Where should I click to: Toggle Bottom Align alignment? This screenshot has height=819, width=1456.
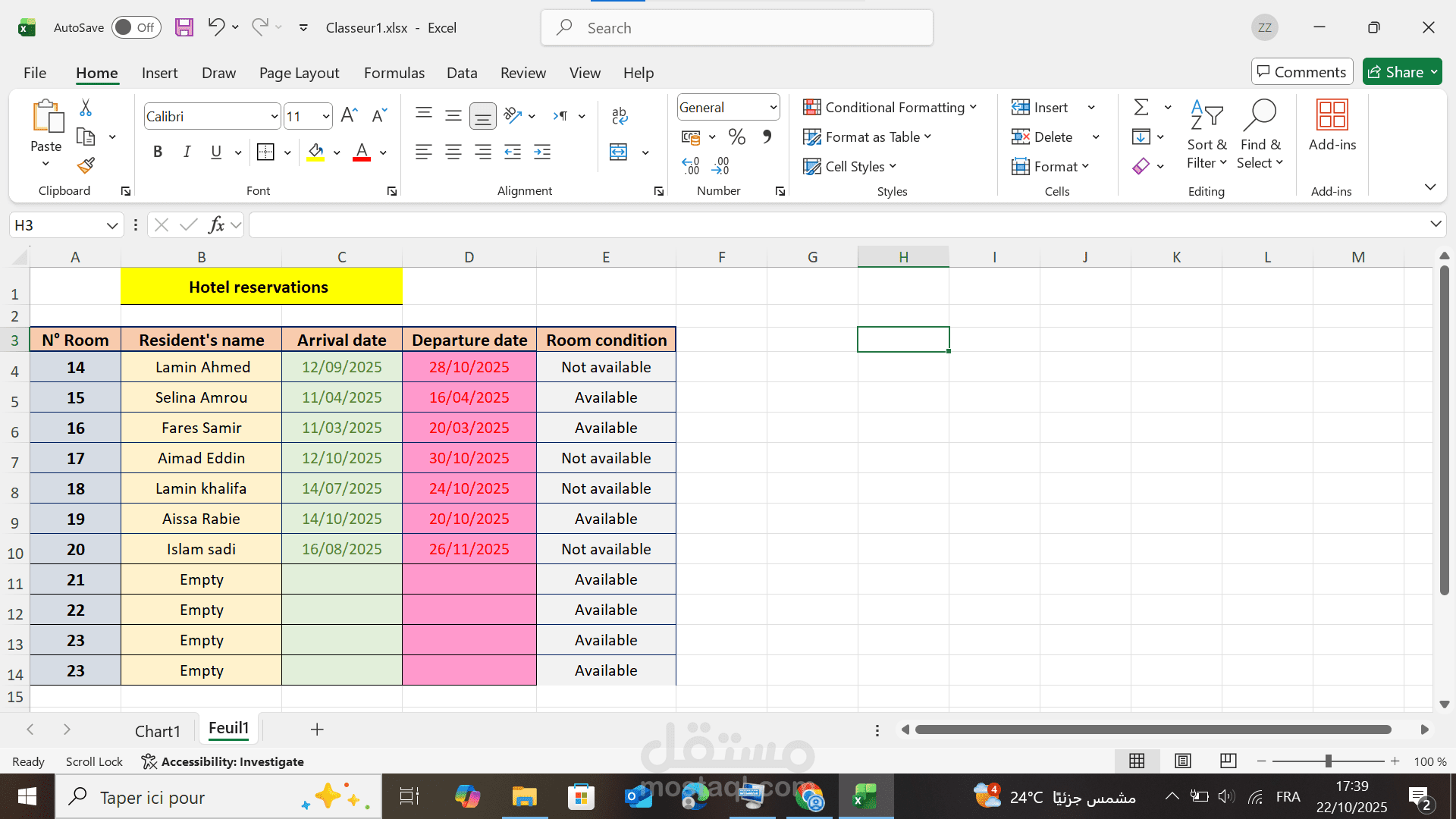pyautogui.click(x=483, y=115)
